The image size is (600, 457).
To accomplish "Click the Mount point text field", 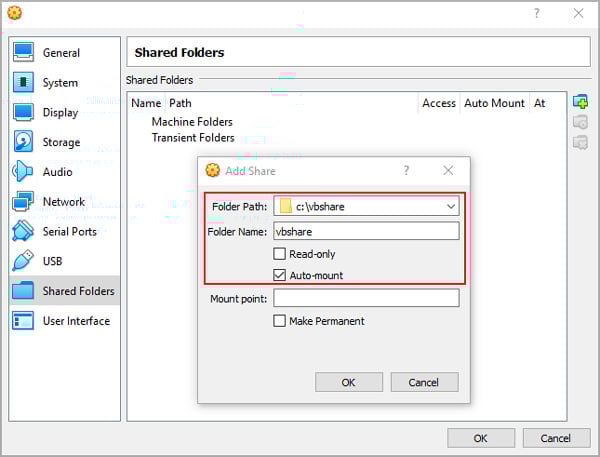I will click(366, 298).
